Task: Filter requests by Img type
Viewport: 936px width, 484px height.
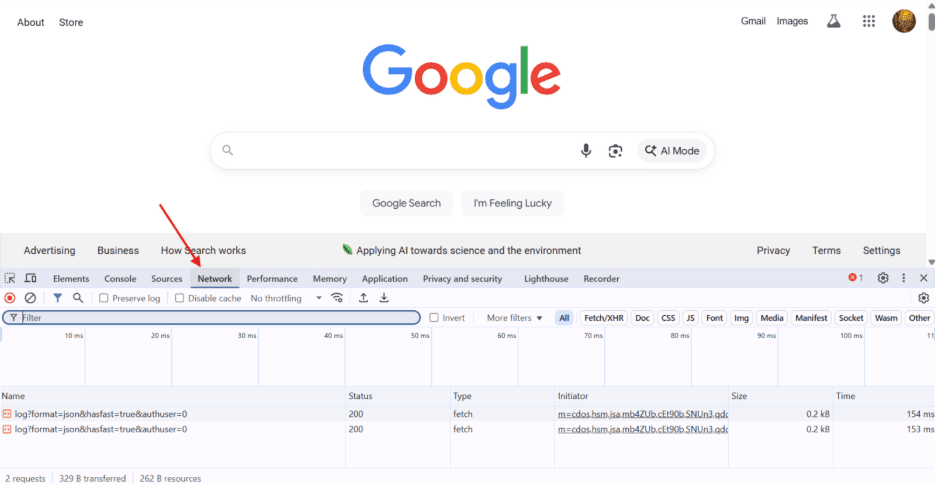Action: pos(741,318)
